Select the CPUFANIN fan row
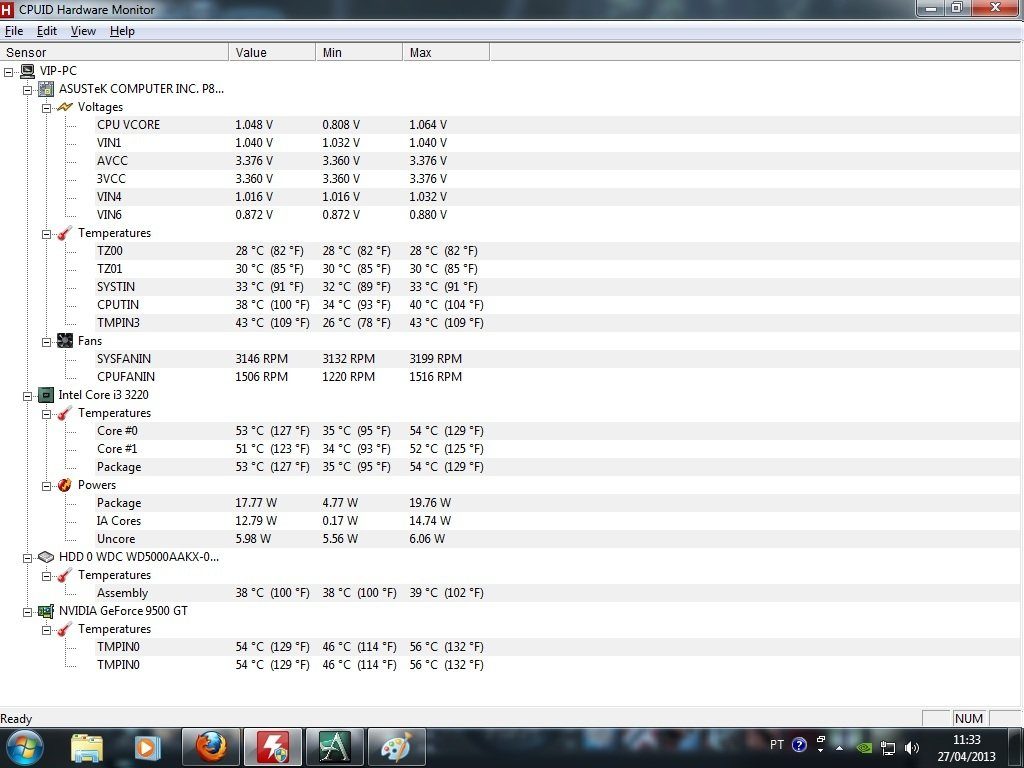The width and height of the screenshot is (1024, 768). coord(559,377)
